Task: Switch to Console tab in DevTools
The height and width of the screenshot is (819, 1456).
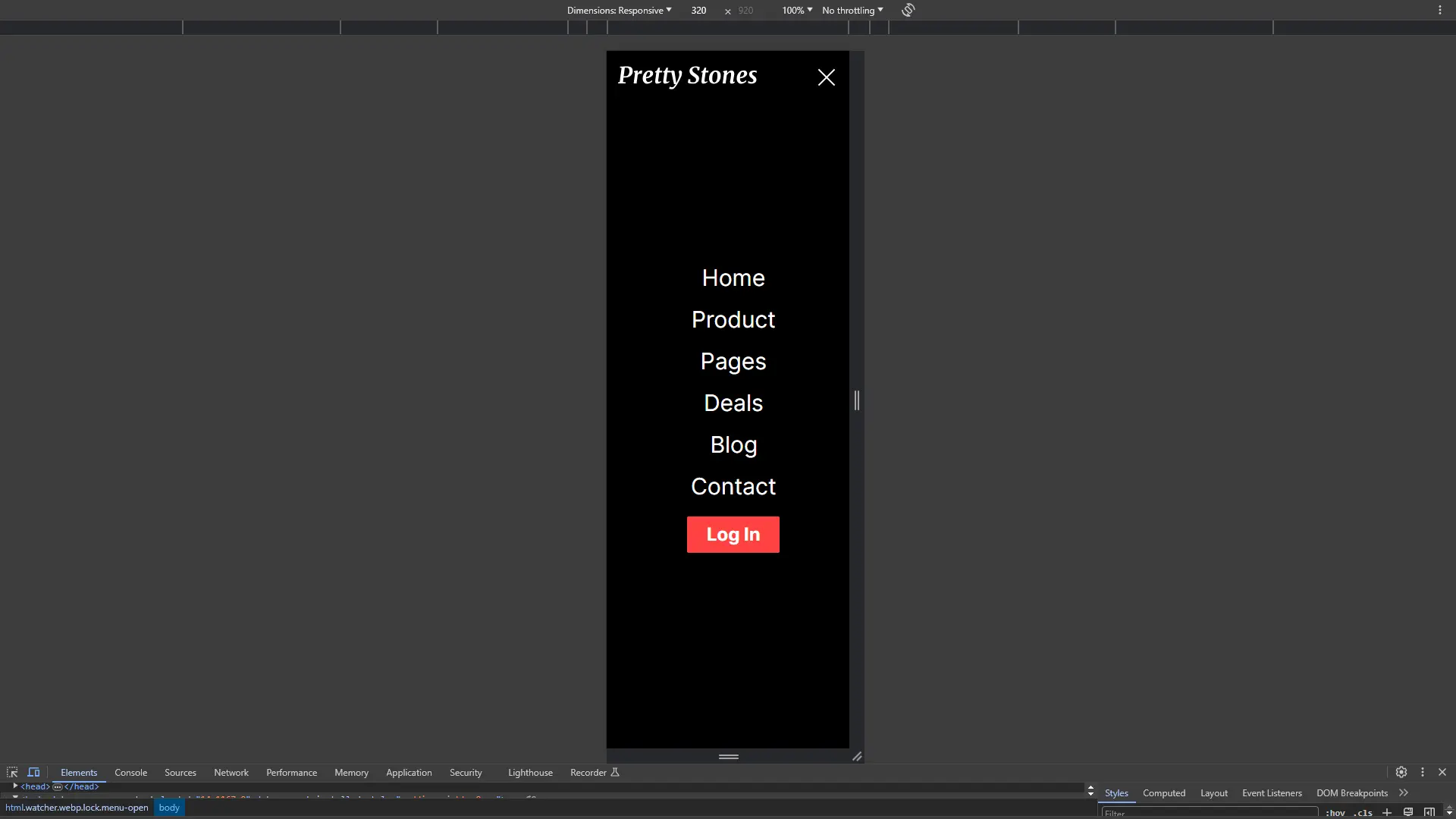Action: [131, 772]
